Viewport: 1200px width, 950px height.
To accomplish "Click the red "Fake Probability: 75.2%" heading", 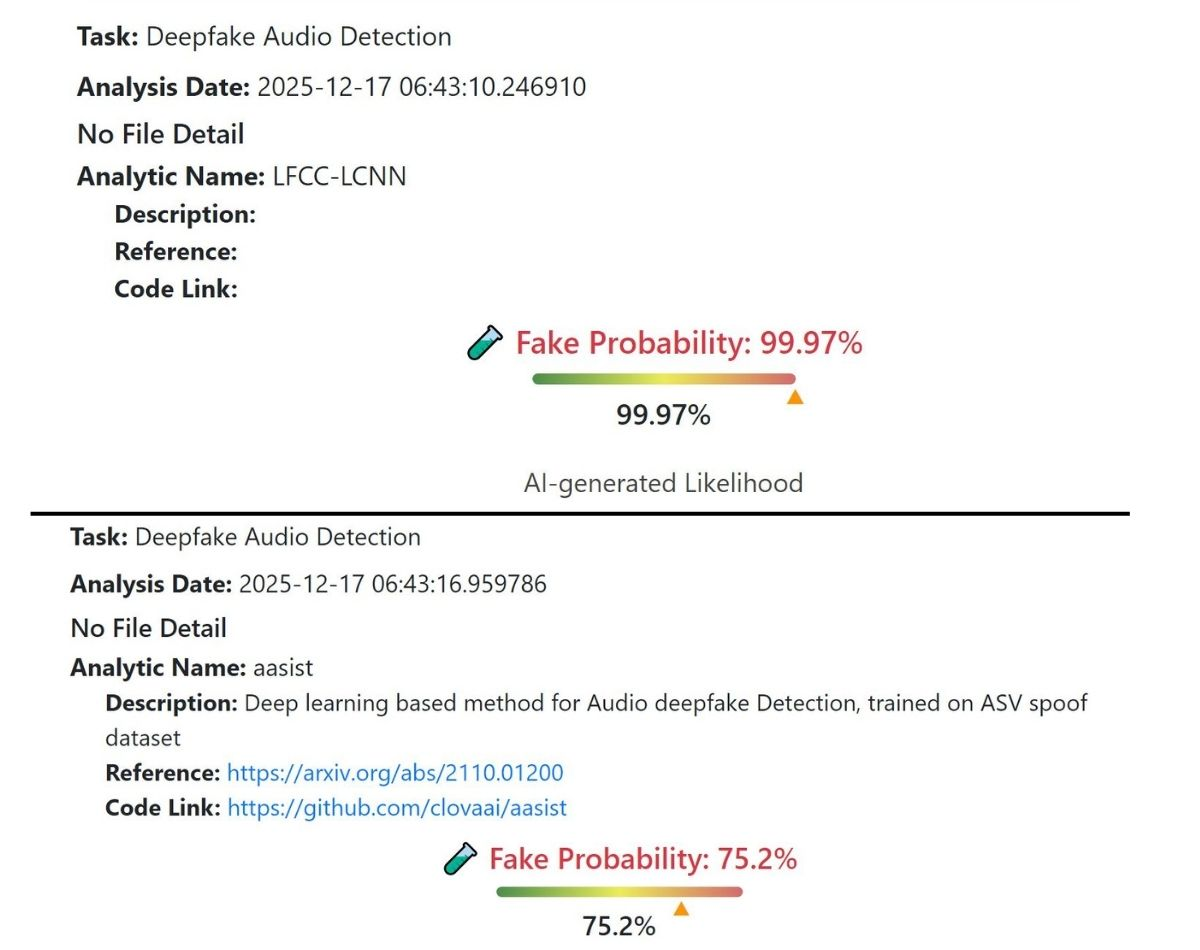I will coord(642,858).
